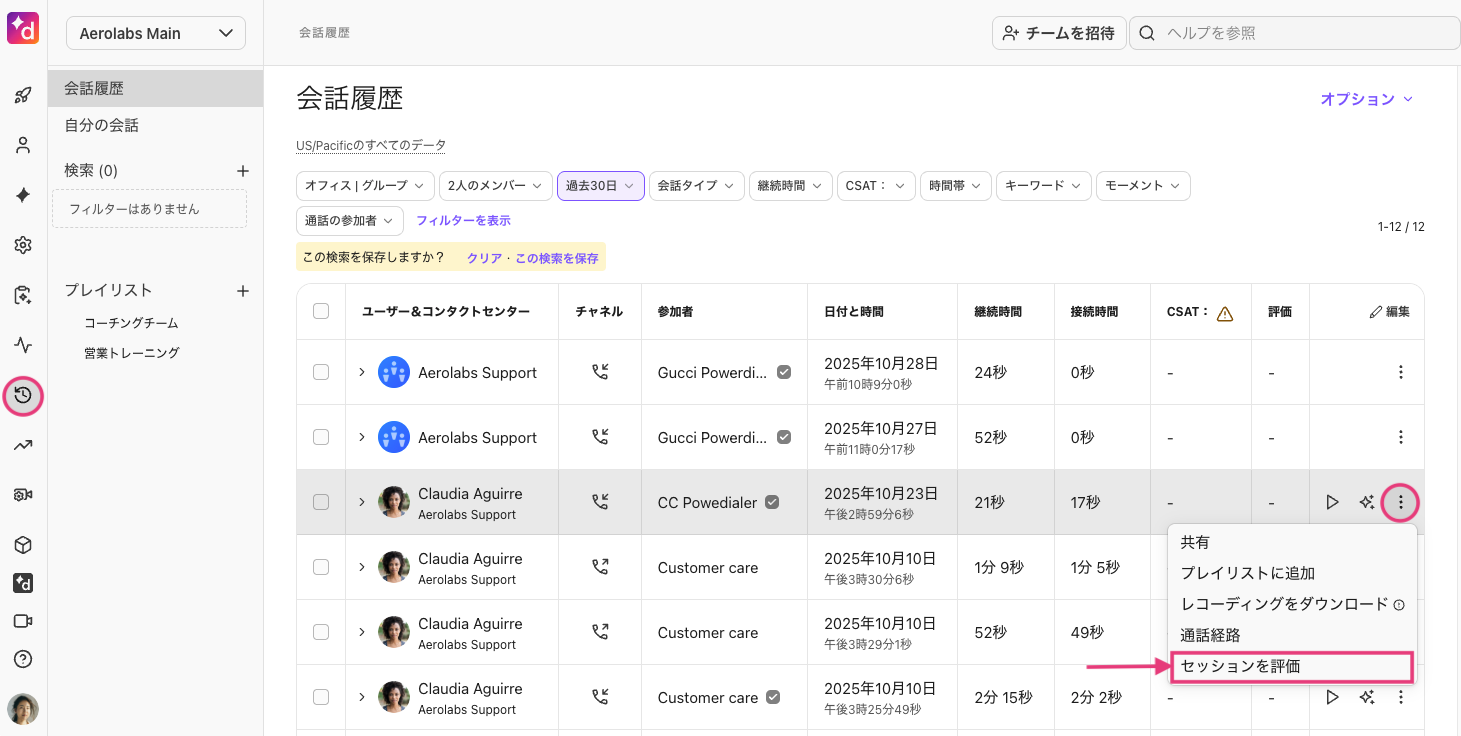
Task: Click the 編集 button in table header
Action: (x=1389, y=312)
